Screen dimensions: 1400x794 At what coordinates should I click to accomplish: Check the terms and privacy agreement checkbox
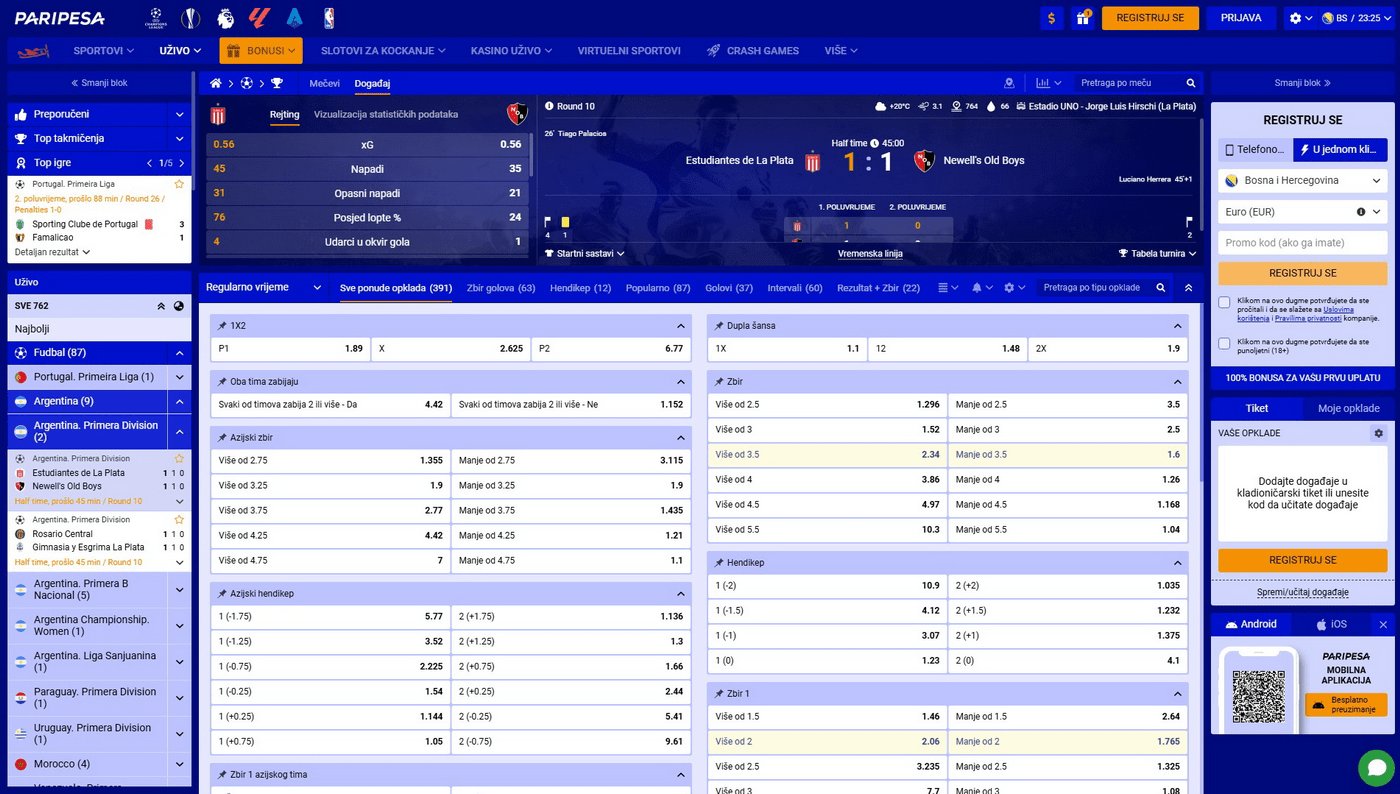coord(1224,302)
